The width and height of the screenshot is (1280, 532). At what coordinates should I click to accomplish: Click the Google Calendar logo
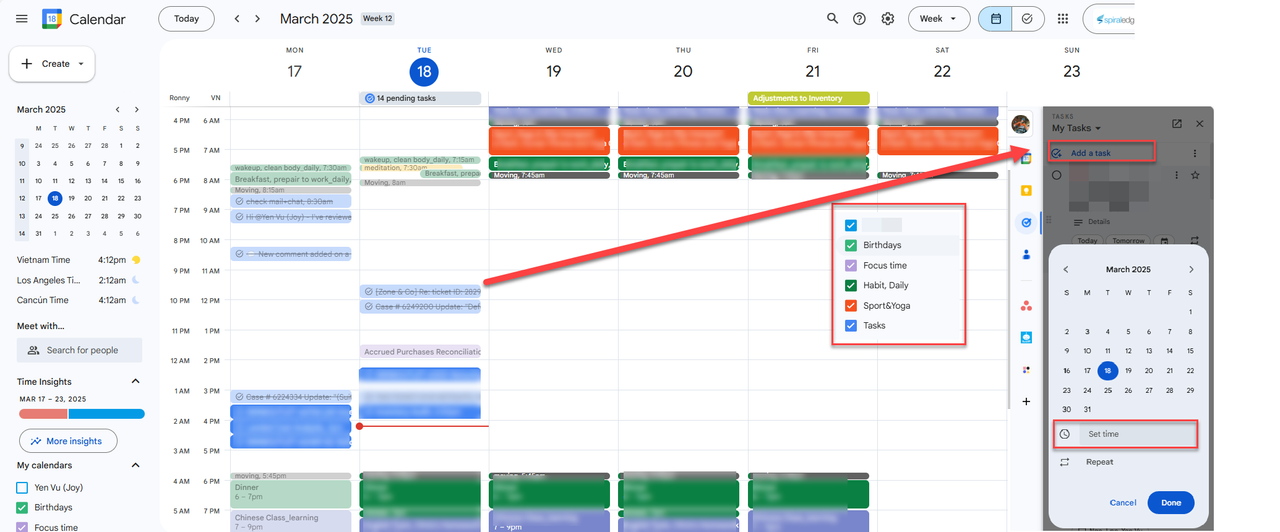point(52,19)
